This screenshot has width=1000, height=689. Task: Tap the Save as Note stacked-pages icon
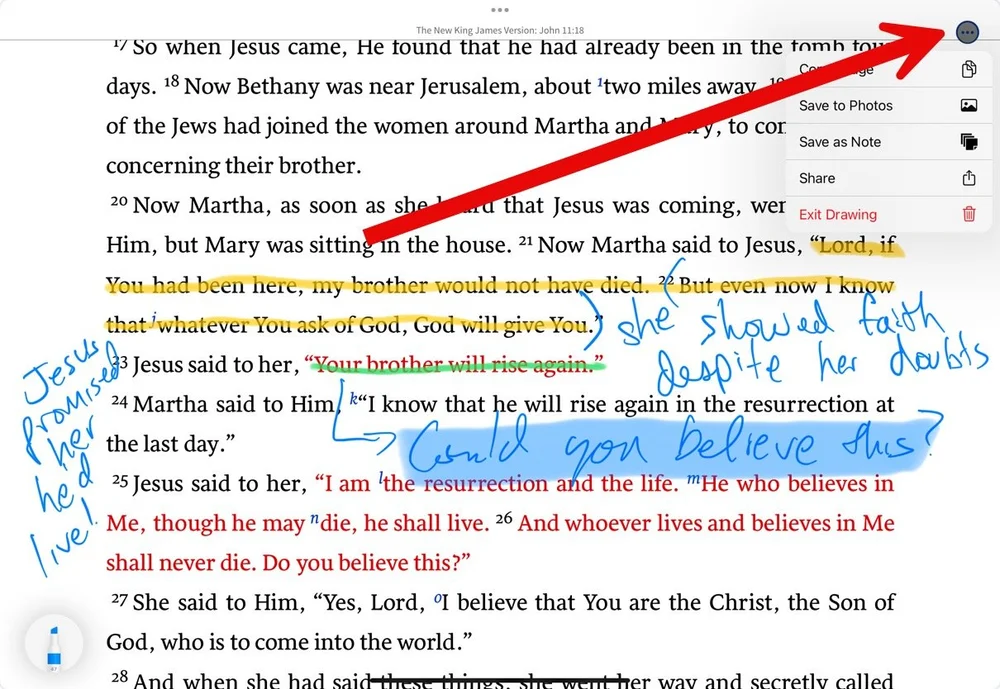point(969,142)
